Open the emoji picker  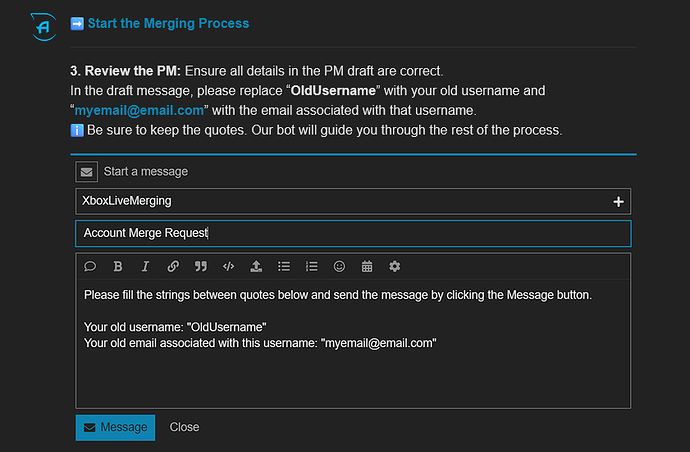point(340,267)
